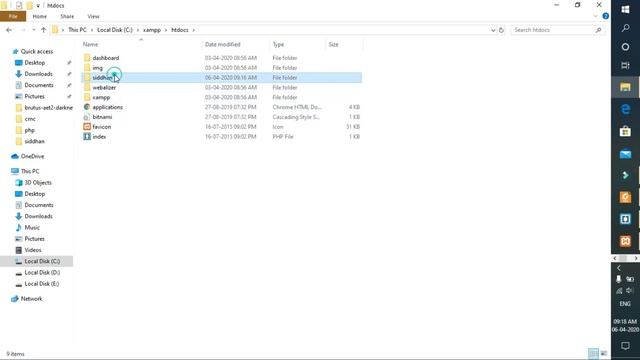Open brutus-aet2-darkne folder in sidebar
Screen dimensions: 640x360
click(49, 108)
